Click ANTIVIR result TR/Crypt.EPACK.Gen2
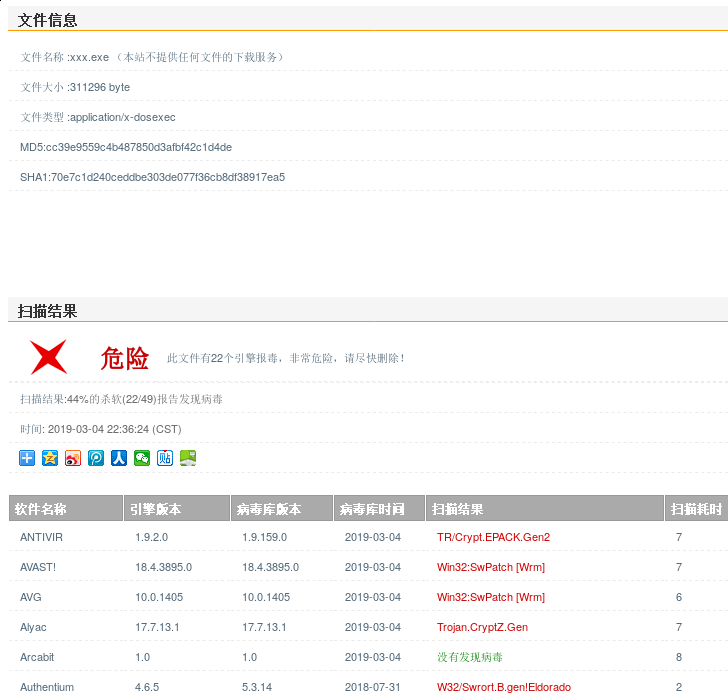 click(x=494, y=537)
